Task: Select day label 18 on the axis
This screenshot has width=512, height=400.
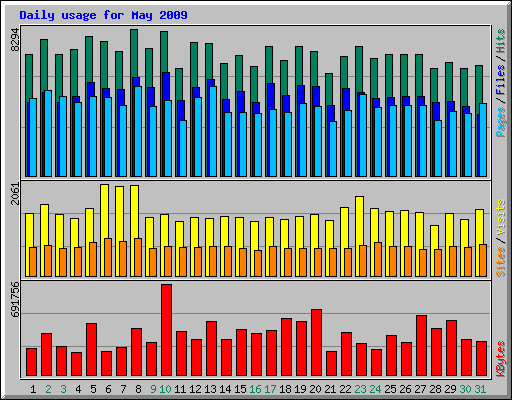Action: coord(285,389)
